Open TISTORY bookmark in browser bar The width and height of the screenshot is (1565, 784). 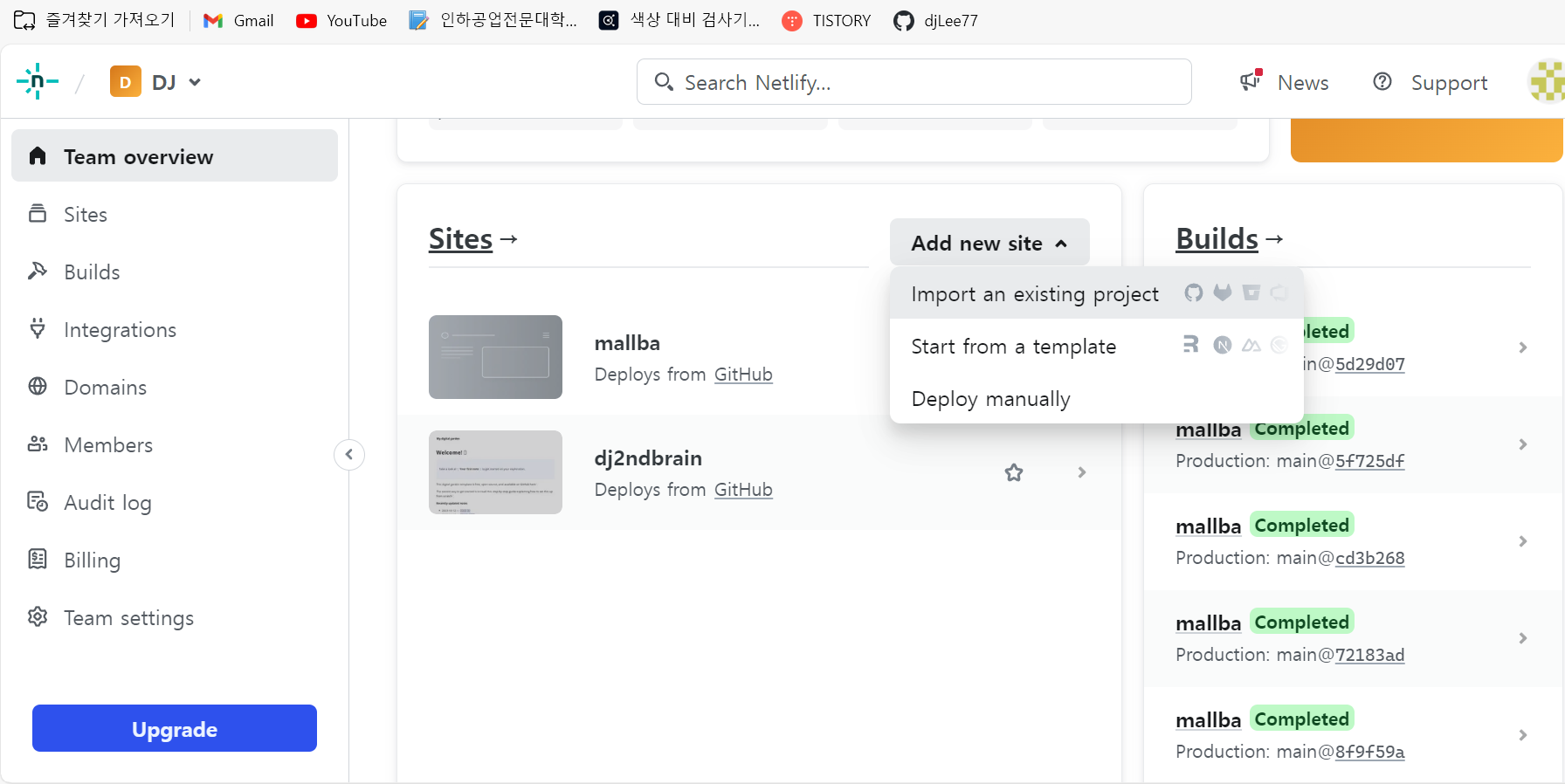click(x=826, y=20)
